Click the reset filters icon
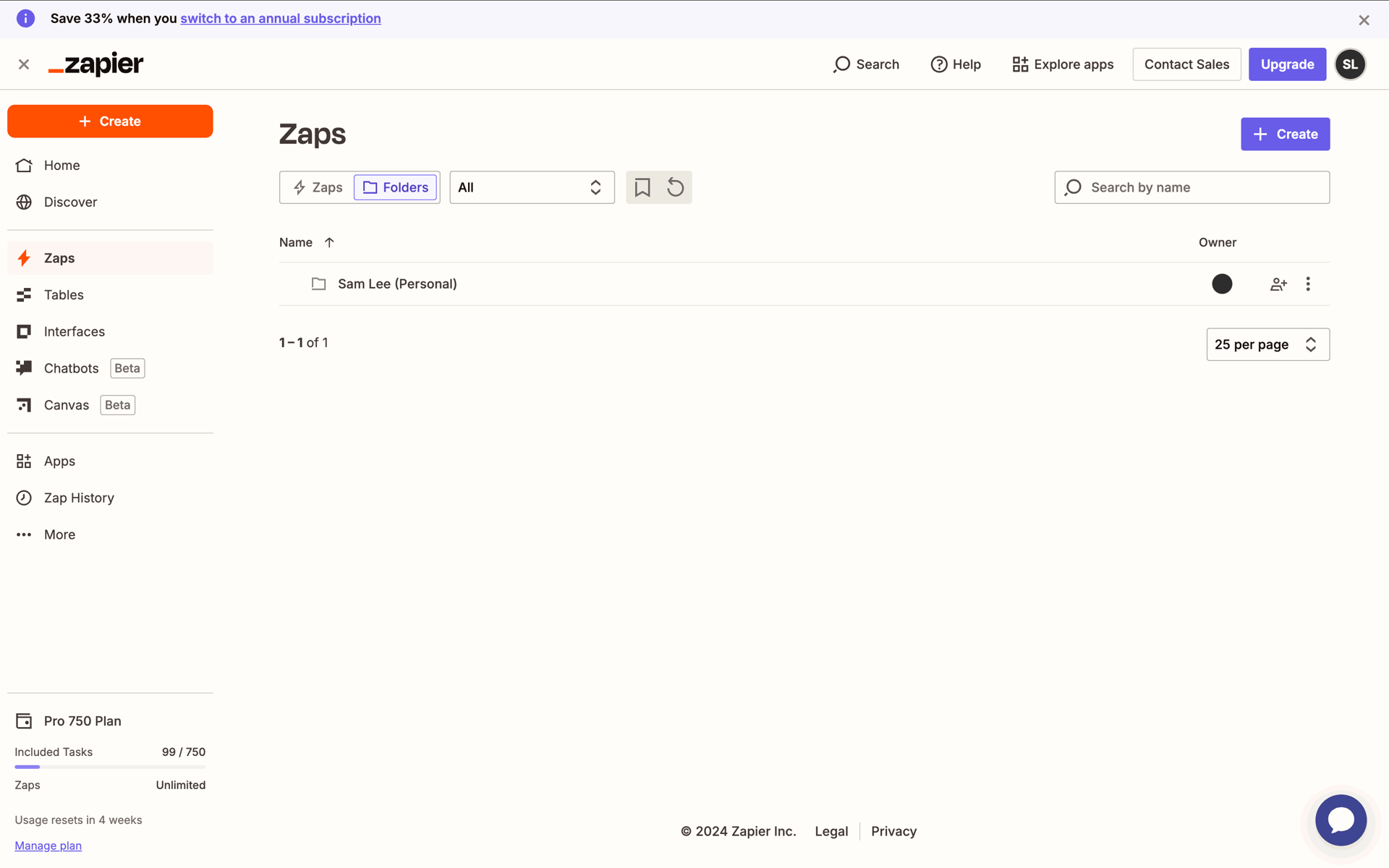 tap(676, 187)
